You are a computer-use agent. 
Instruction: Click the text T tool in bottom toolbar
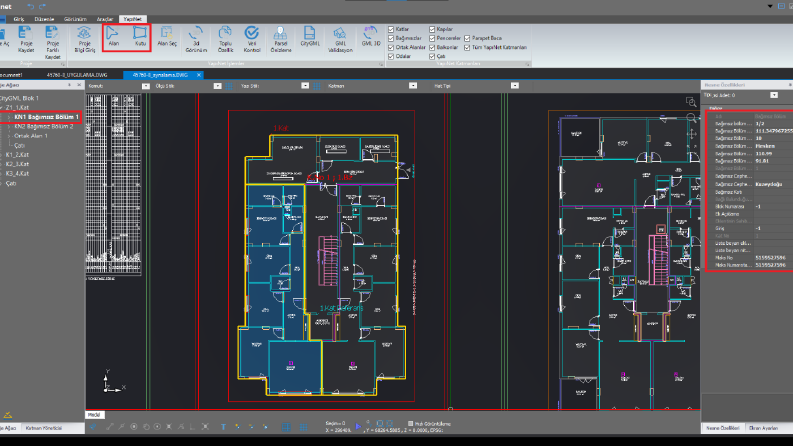pos(224,427)
